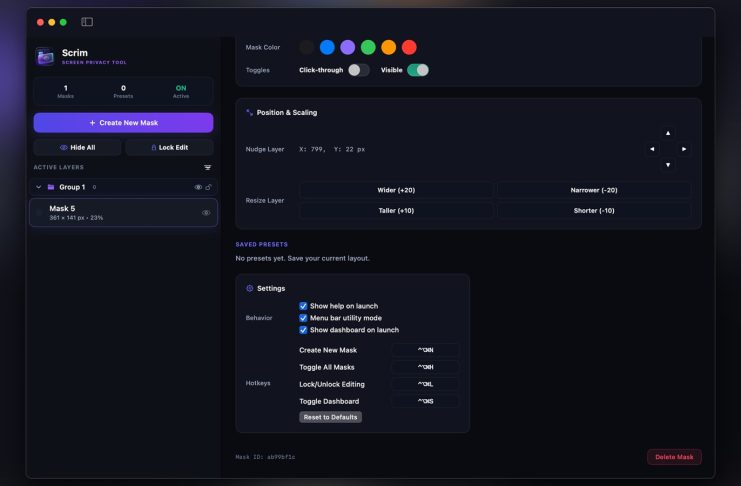Image resolution: width=741 pixels, height=486 pixels.
Task: Click the Scrim app logo
Action: coord(45,56)
